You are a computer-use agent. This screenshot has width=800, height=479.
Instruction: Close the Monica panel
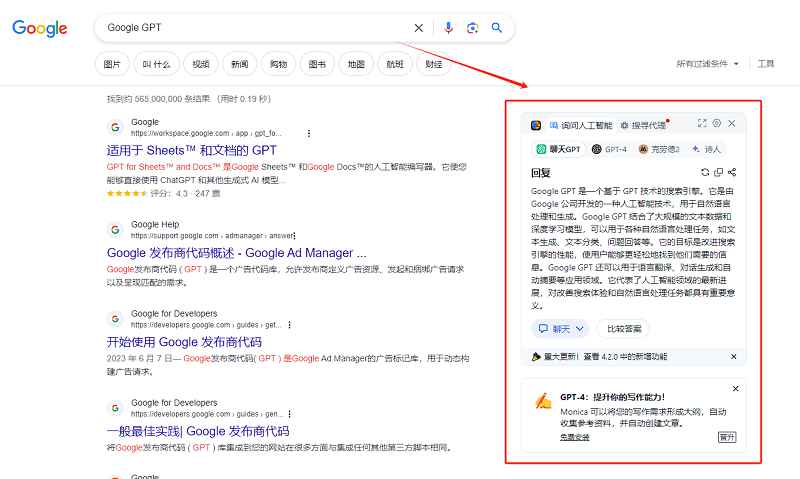[x=732, y=123]
